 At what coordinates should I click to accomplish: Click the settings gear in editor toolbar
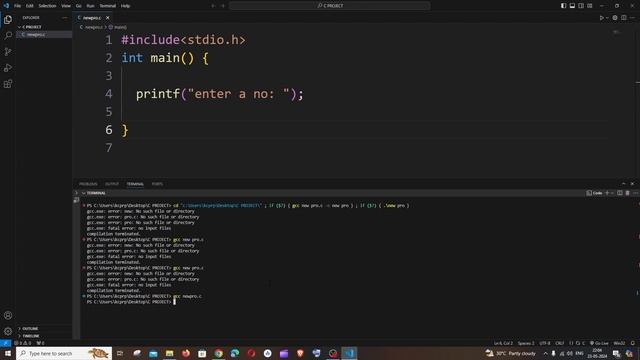(615, 18)
